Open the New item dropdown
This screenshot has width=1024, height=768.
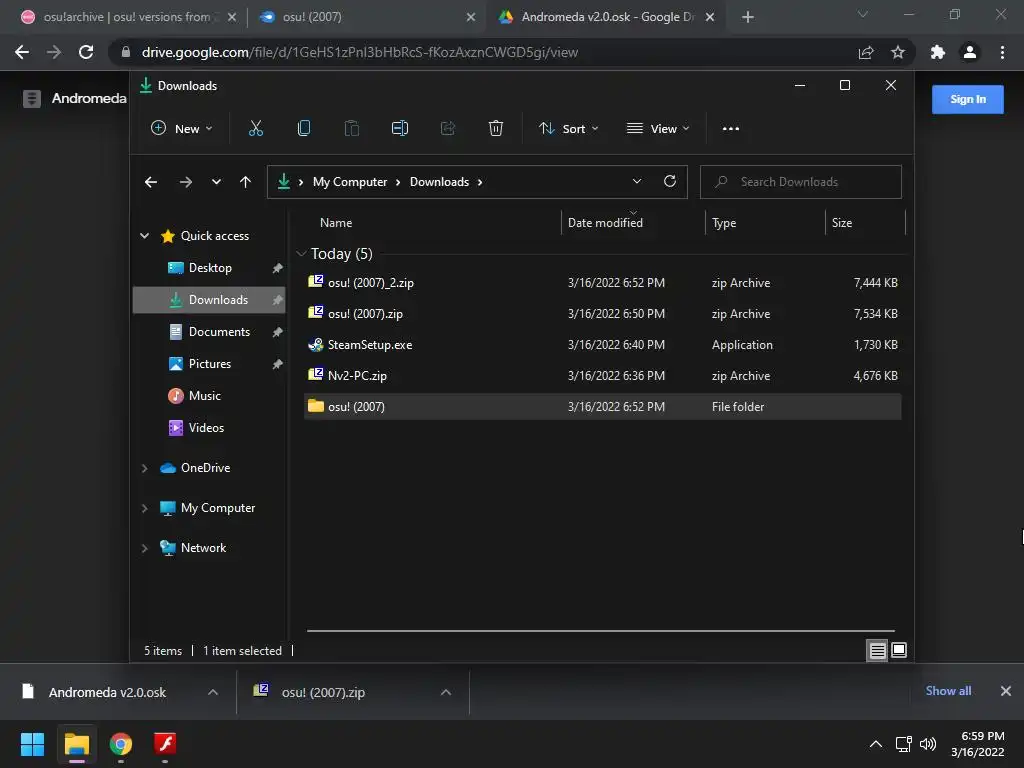pos(181,129)
